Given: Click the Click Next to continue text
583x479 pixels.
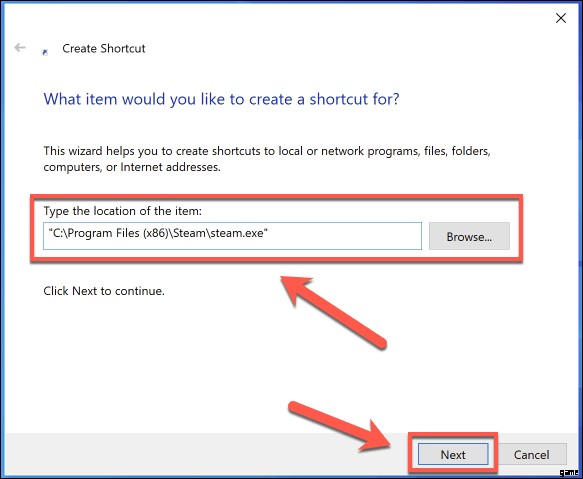Looking at the screenshot, I should click(104, 291).
